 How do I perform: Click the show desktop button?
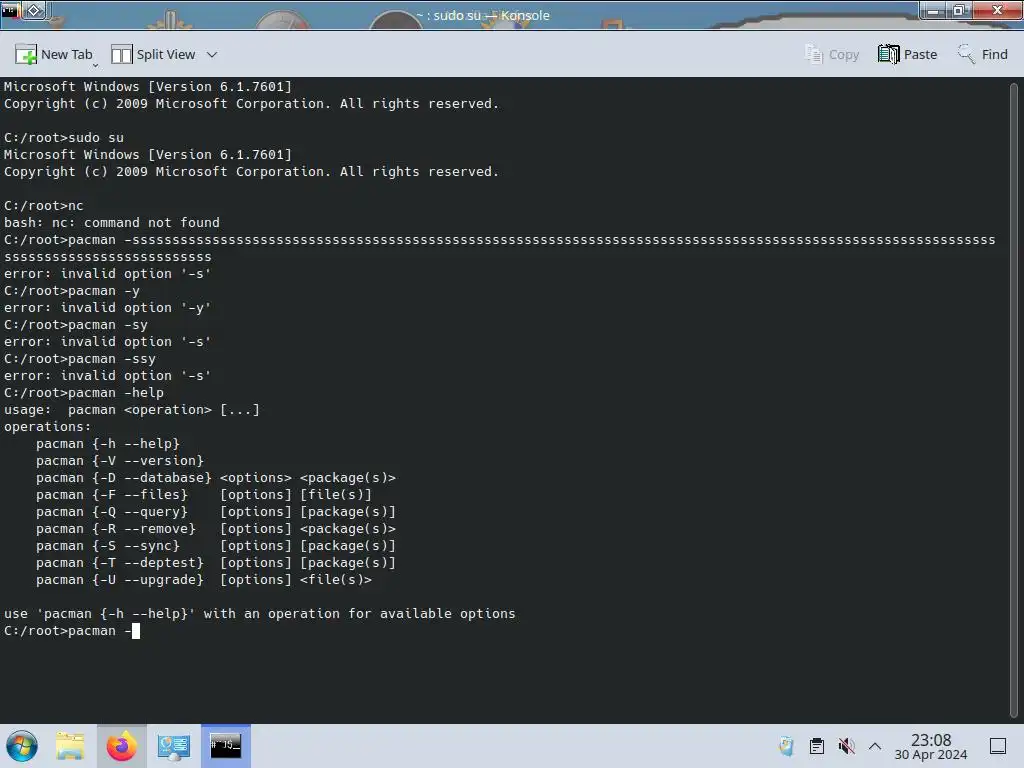click(998, 746)
